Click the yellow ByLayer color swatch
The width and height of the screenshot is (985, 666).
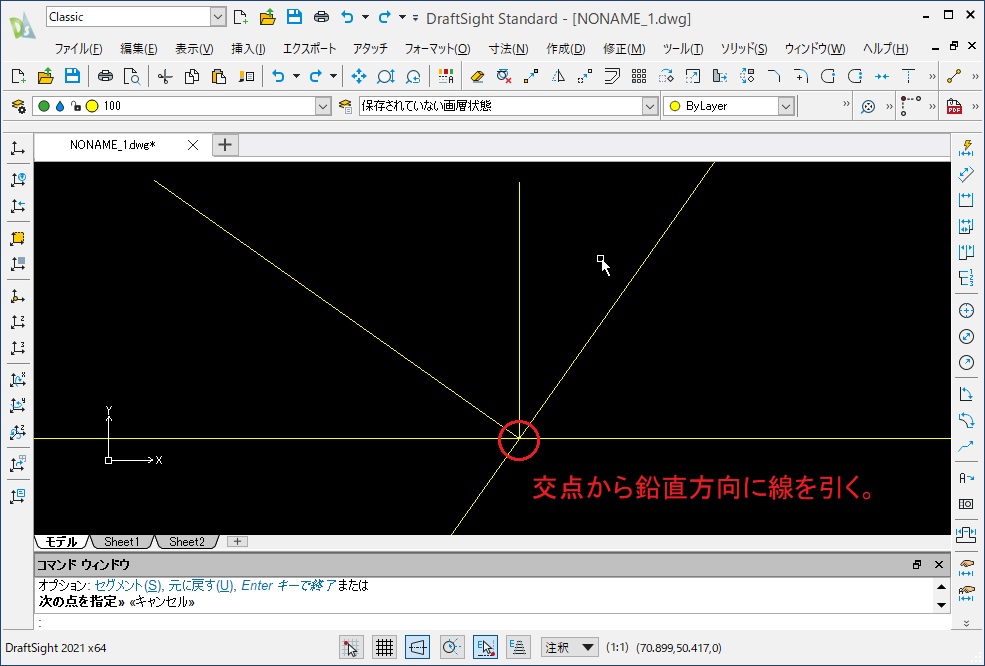click(675, 106)
